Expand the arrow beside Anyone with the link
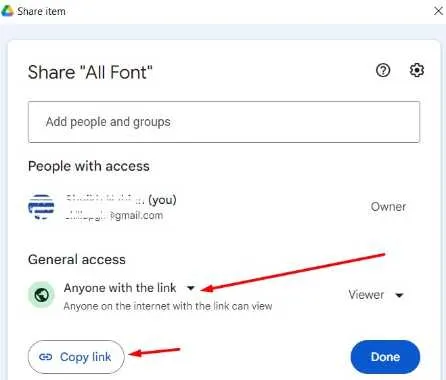Image resolution: width=446 pixels, height=380 pixels. (191, 288)
